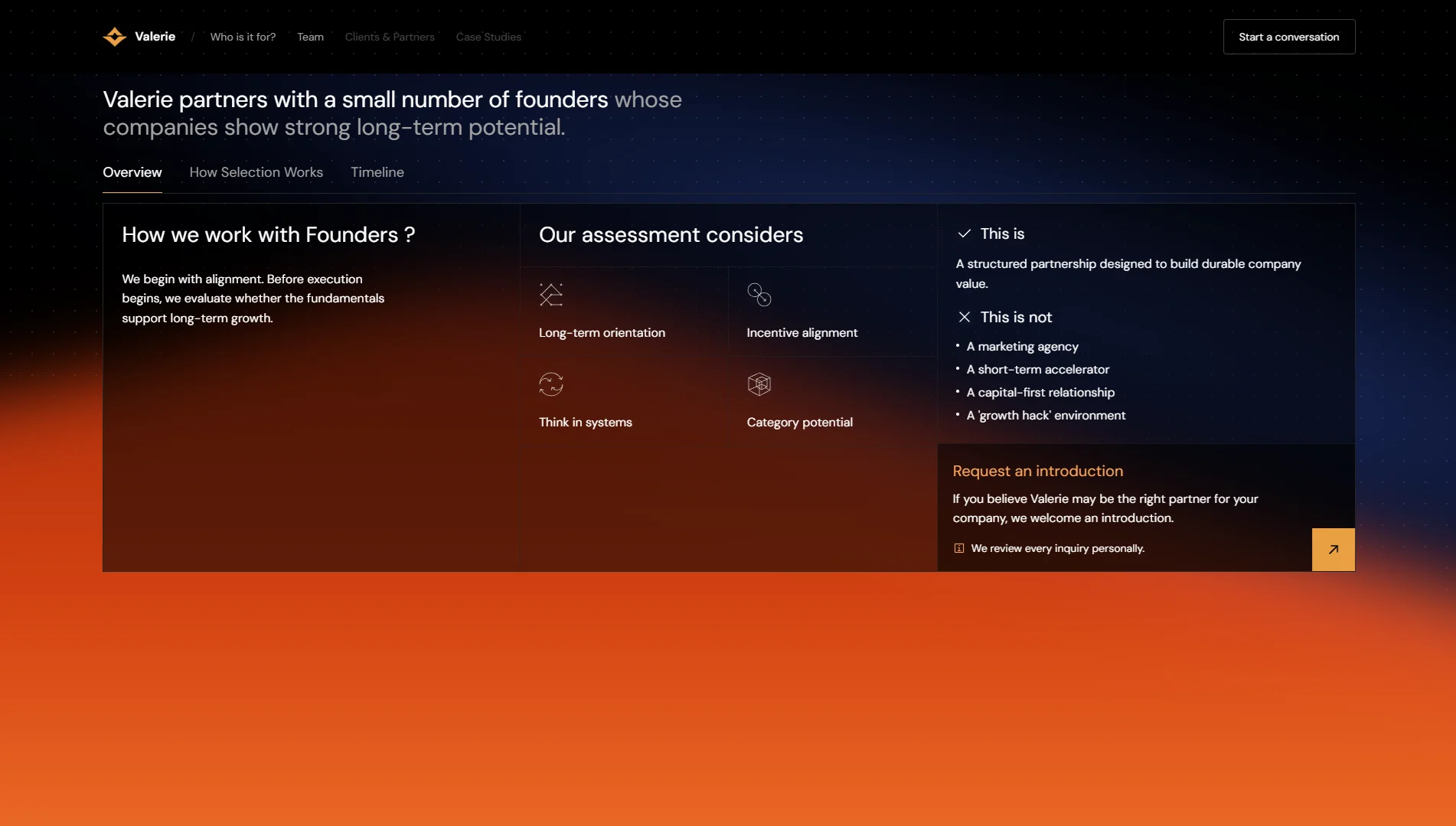Click "A 'growth hack' environment" list item
1456x826 pixels.
pyautogui.click(x=1046, y=416)
